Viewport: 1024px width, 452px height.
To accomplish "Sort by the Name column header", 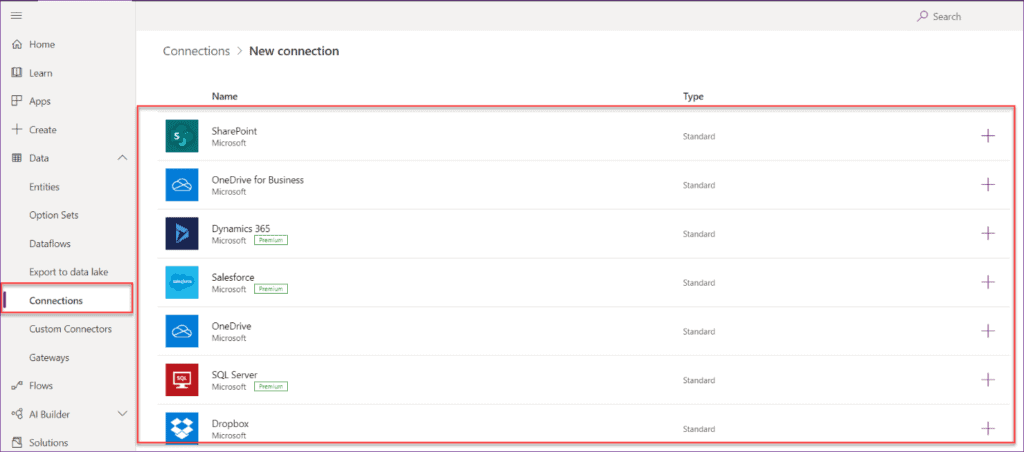I will 225,96.
